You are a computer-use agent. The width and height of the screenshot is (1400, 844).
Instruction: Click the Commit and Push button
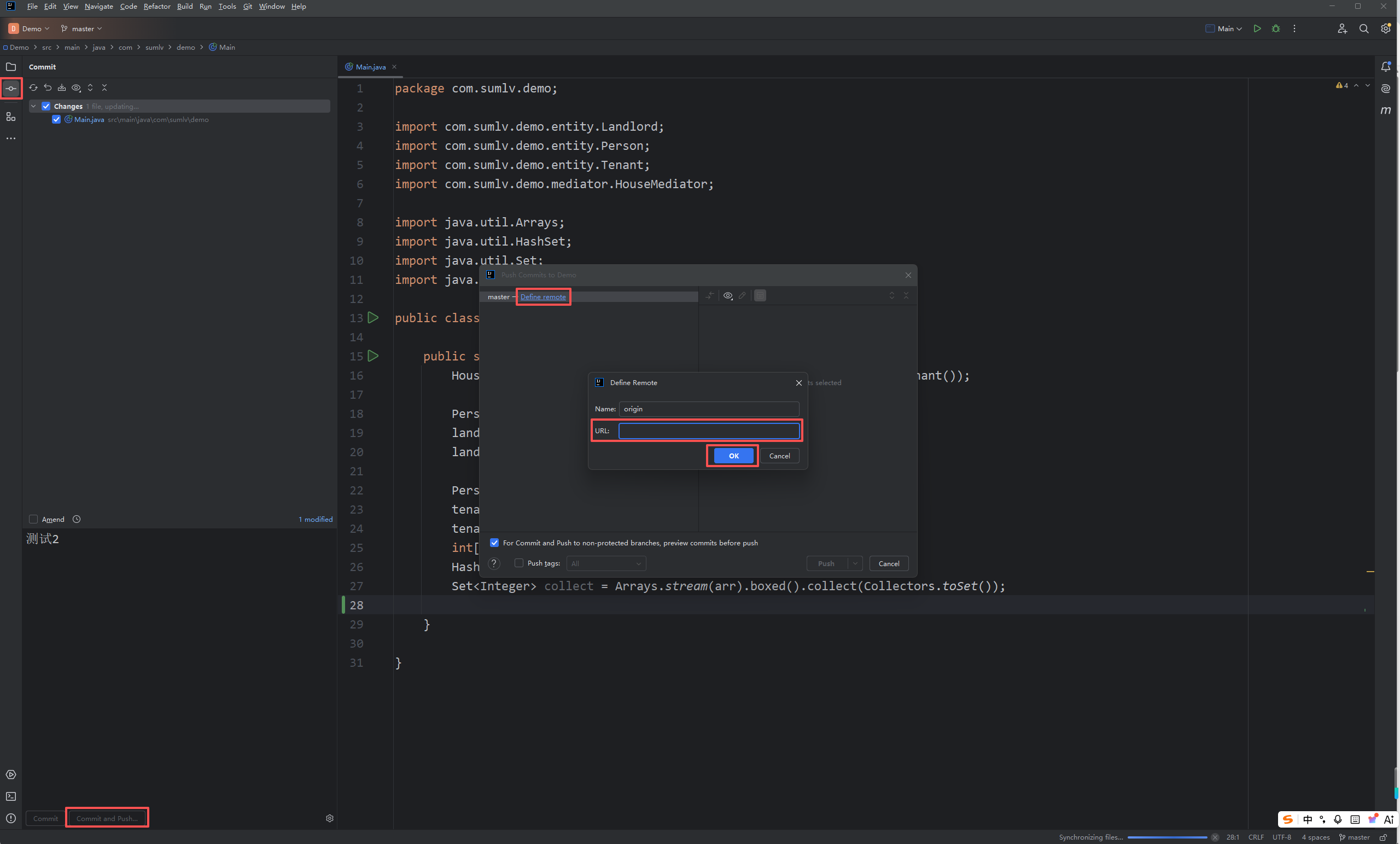(x=107, y=818)
